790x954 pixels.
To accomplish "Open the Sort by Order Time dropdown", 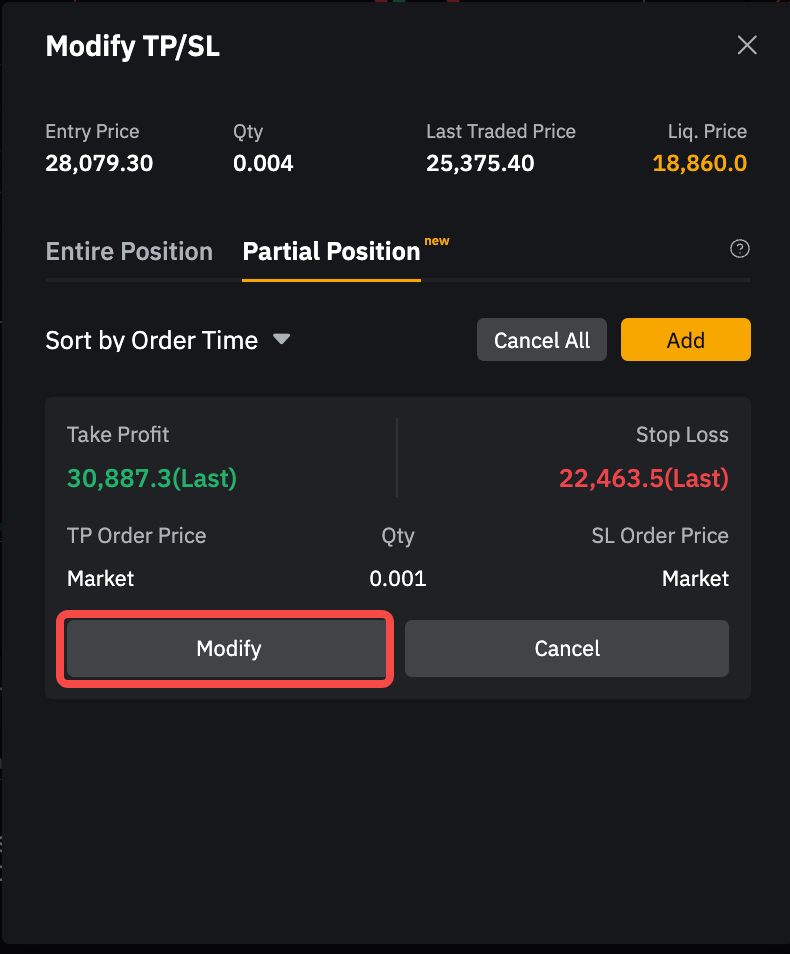I will point(152,340).
